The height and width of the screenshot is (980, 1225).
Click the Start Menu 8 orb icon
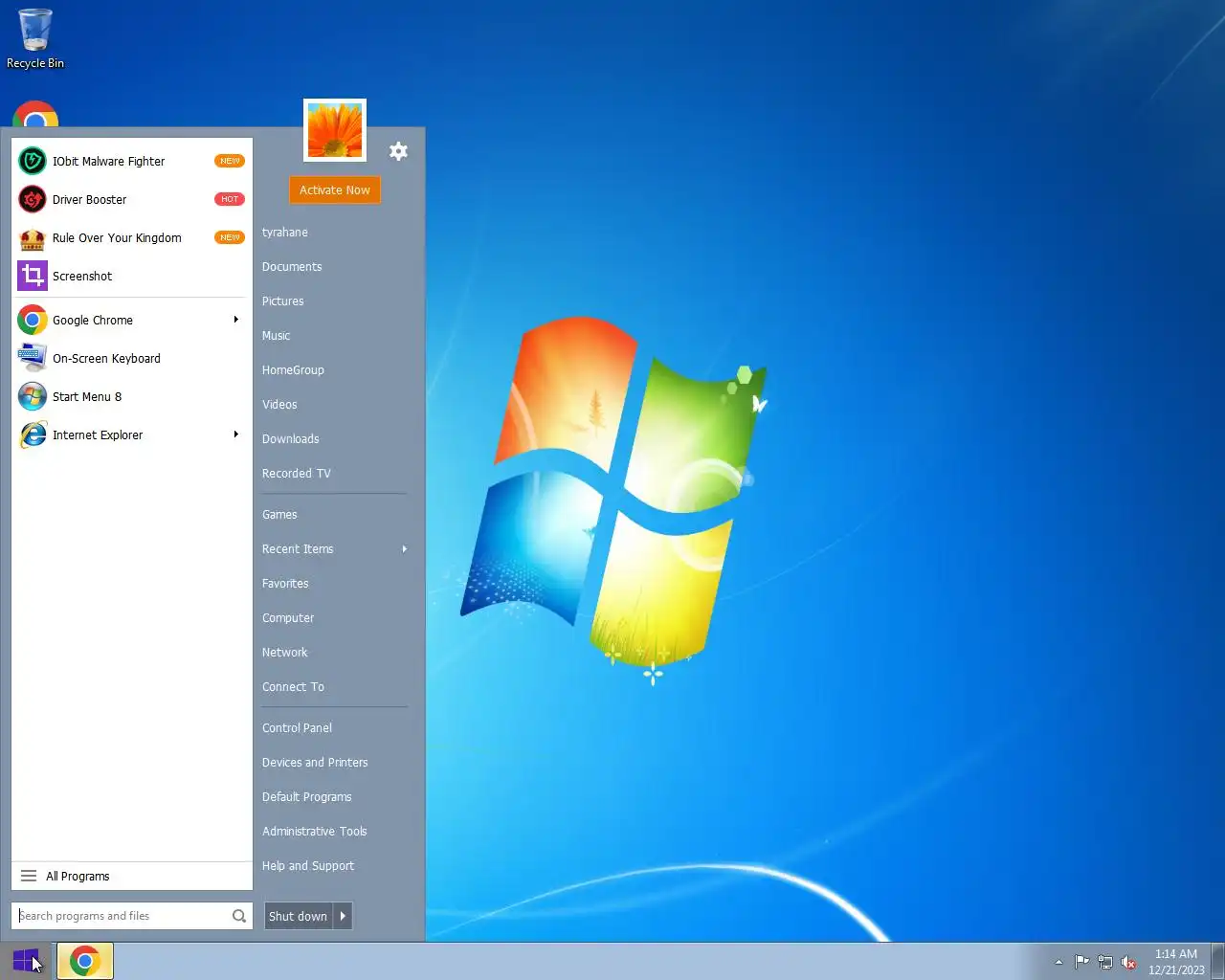(x=33, y=396)
